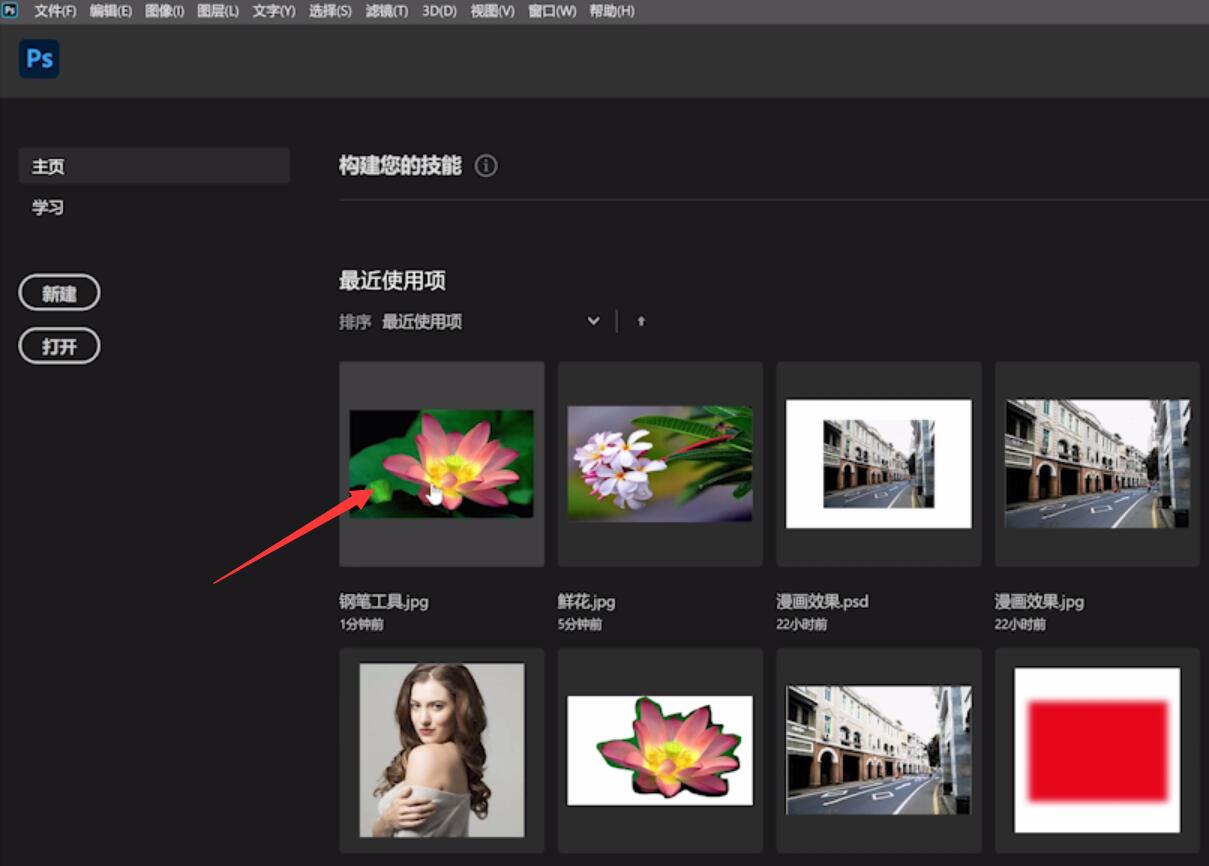Click the 最近使用项 section heading

392,281
